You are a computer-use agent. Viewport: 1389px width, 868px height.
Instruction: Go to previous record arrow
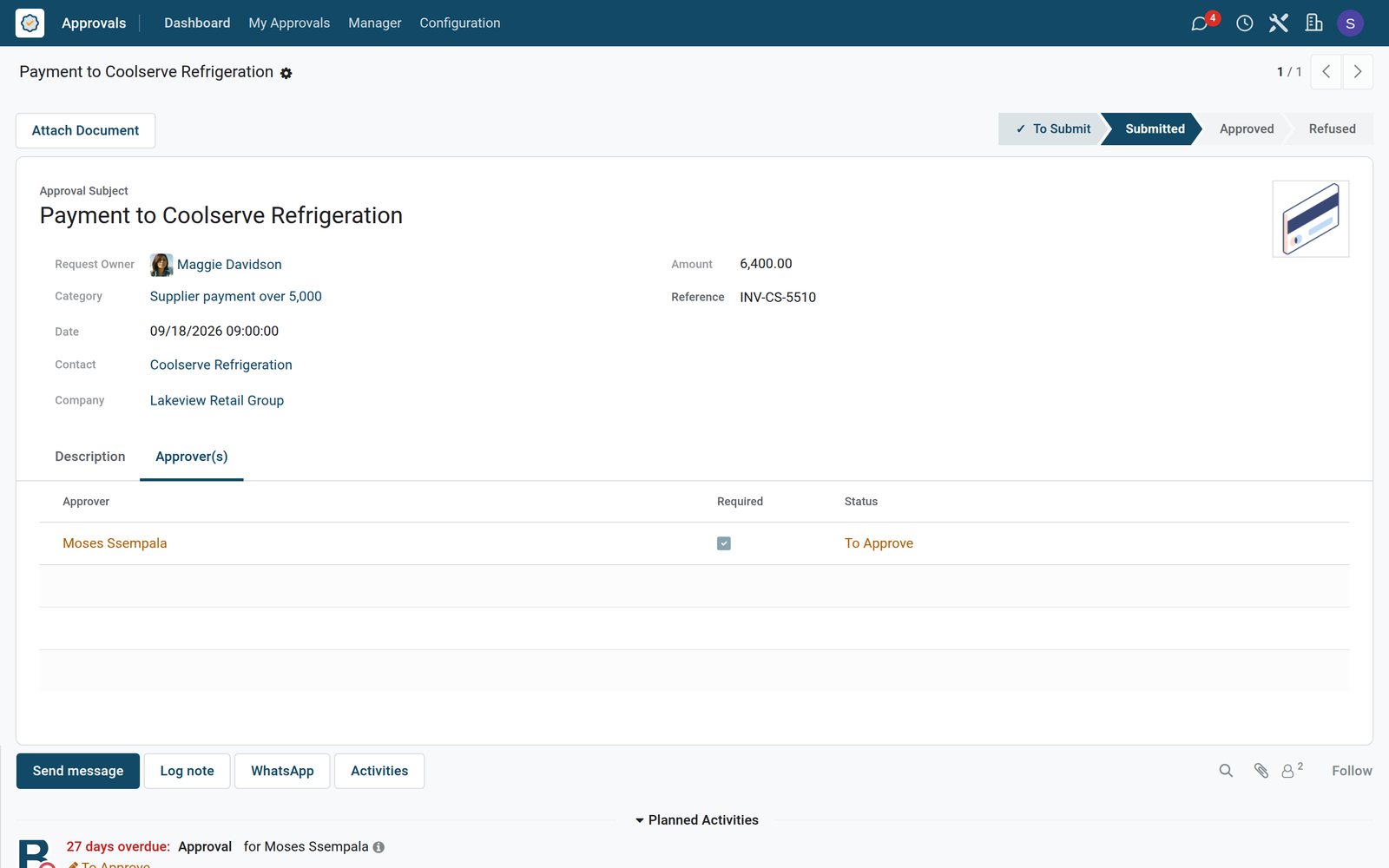[x=1326, y=72]
